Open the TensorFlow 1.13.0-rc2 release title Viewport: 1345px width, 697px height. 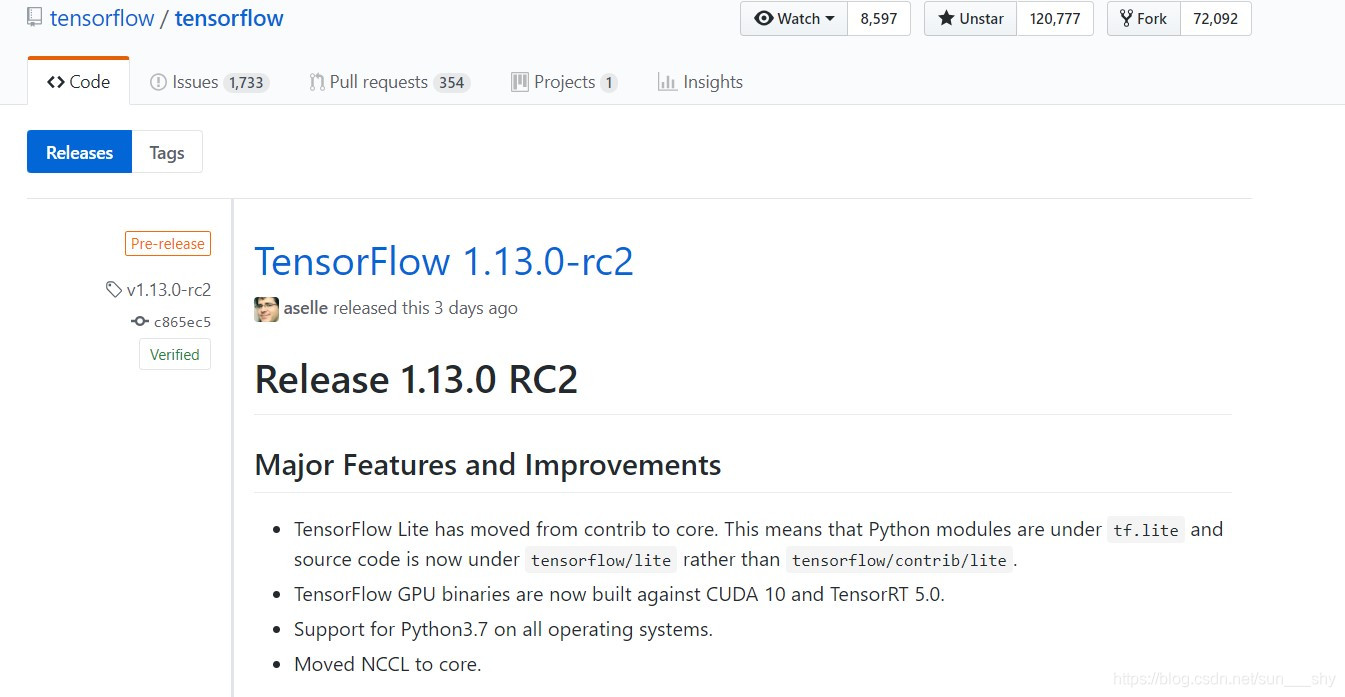[444, 262]
